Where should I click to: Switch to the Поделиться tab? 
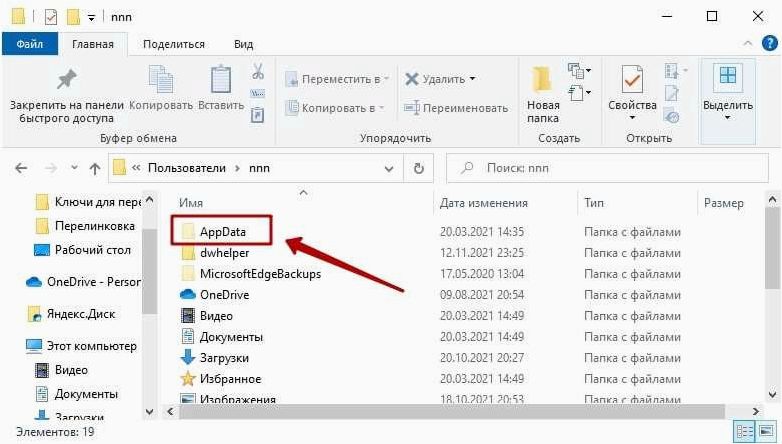pyautogui.click(x=174, y=44)
